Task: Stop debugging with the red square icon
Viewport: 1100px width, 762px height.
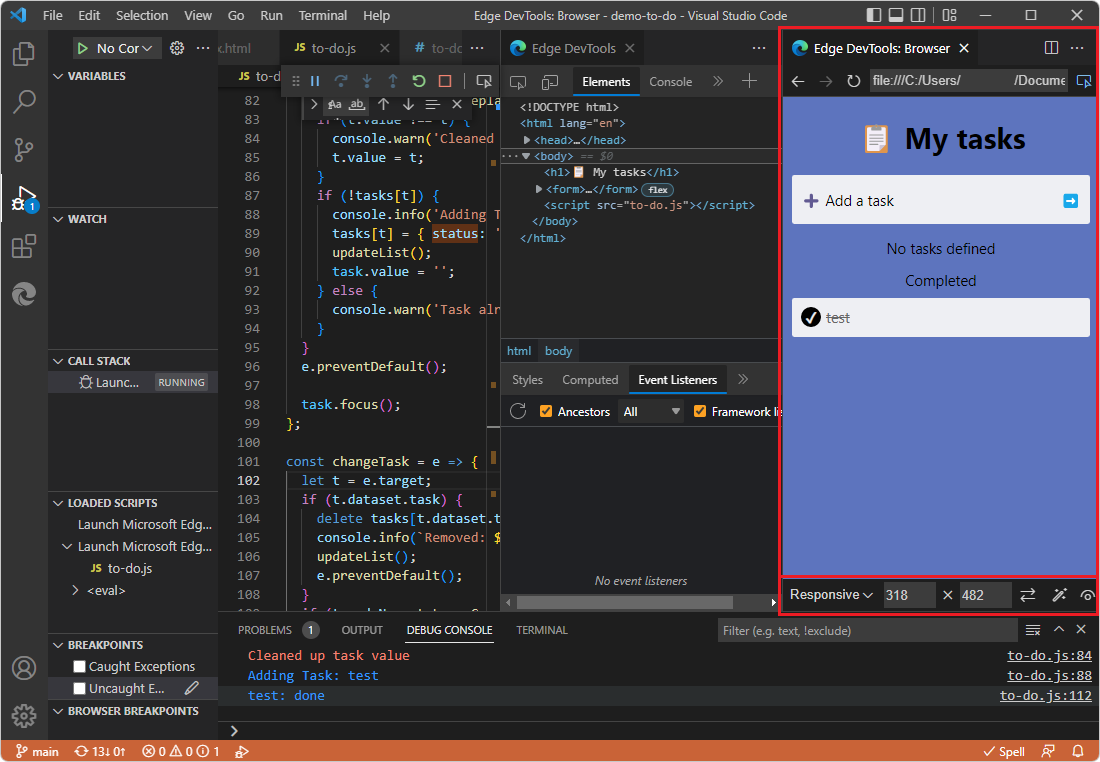Action: click(444, 83)
